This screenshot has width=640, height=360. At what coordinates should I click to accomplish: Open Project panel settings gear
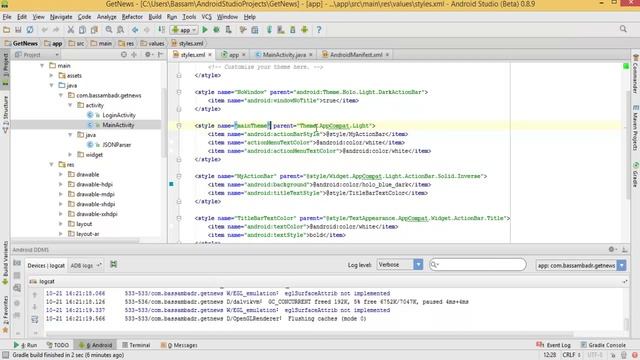coord(148,54)
